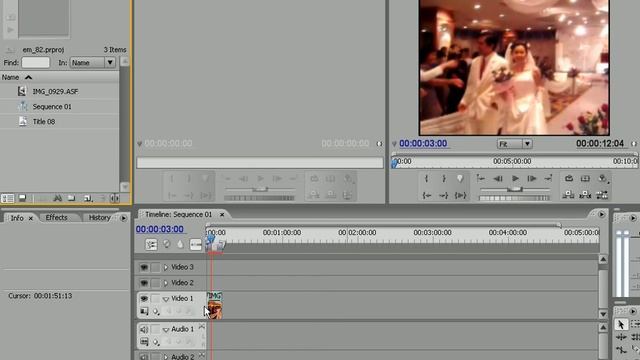The height and width of the screenshot is (360, 640).
Task: Click the Program monitor time ruler
Action: [514, 162]
